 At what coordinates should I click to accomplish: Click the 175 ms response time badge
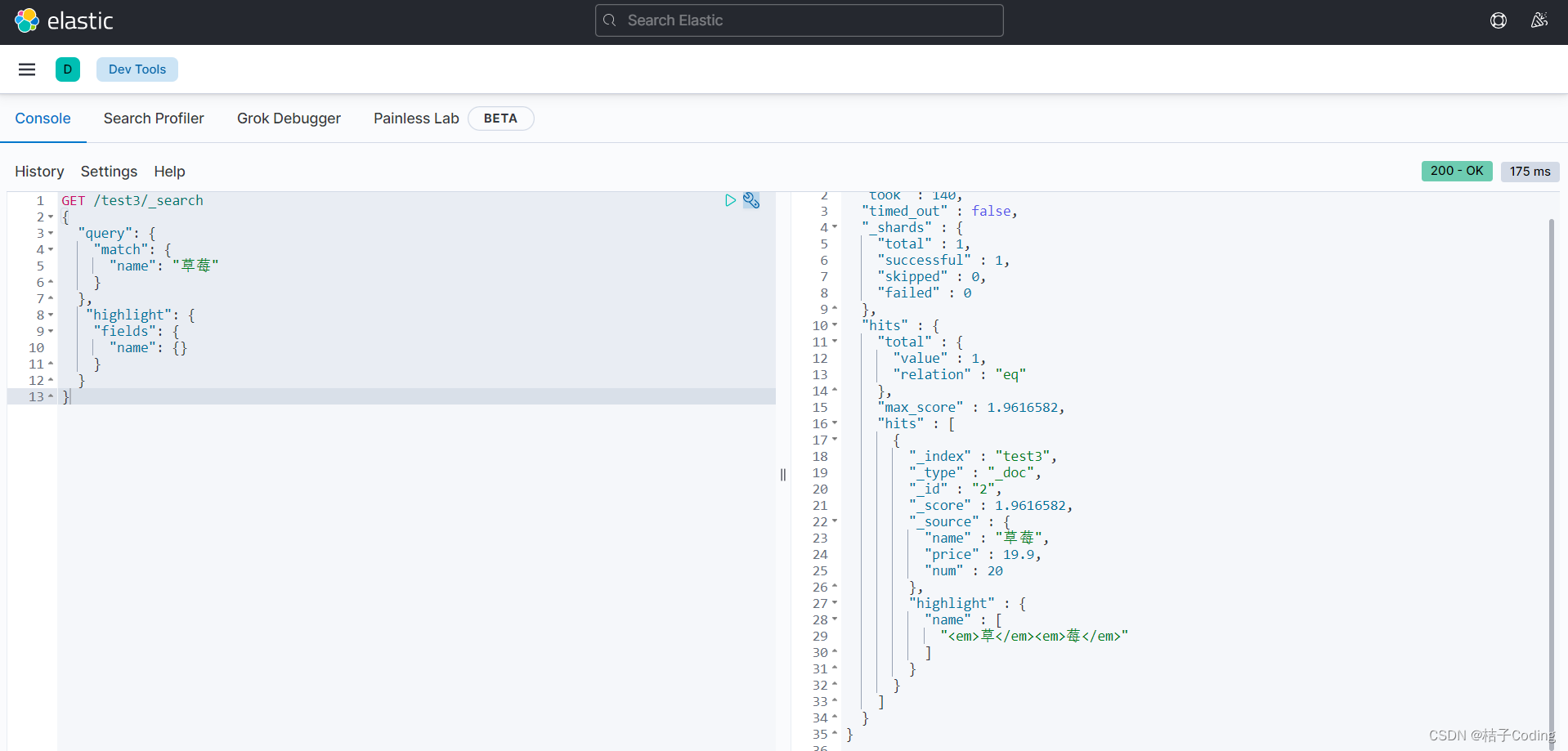(1530, 172)
